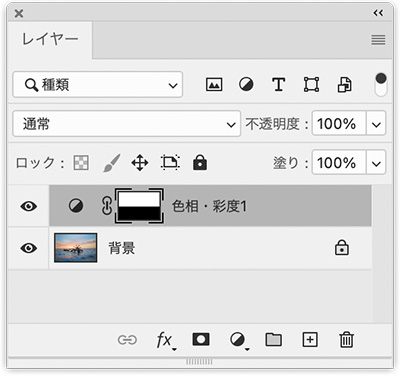This screenshot has height=378, width=400.
Task: Hide the 色相・彩度1 layer eye
Action: pyautogui.click(x=29, y=206)
